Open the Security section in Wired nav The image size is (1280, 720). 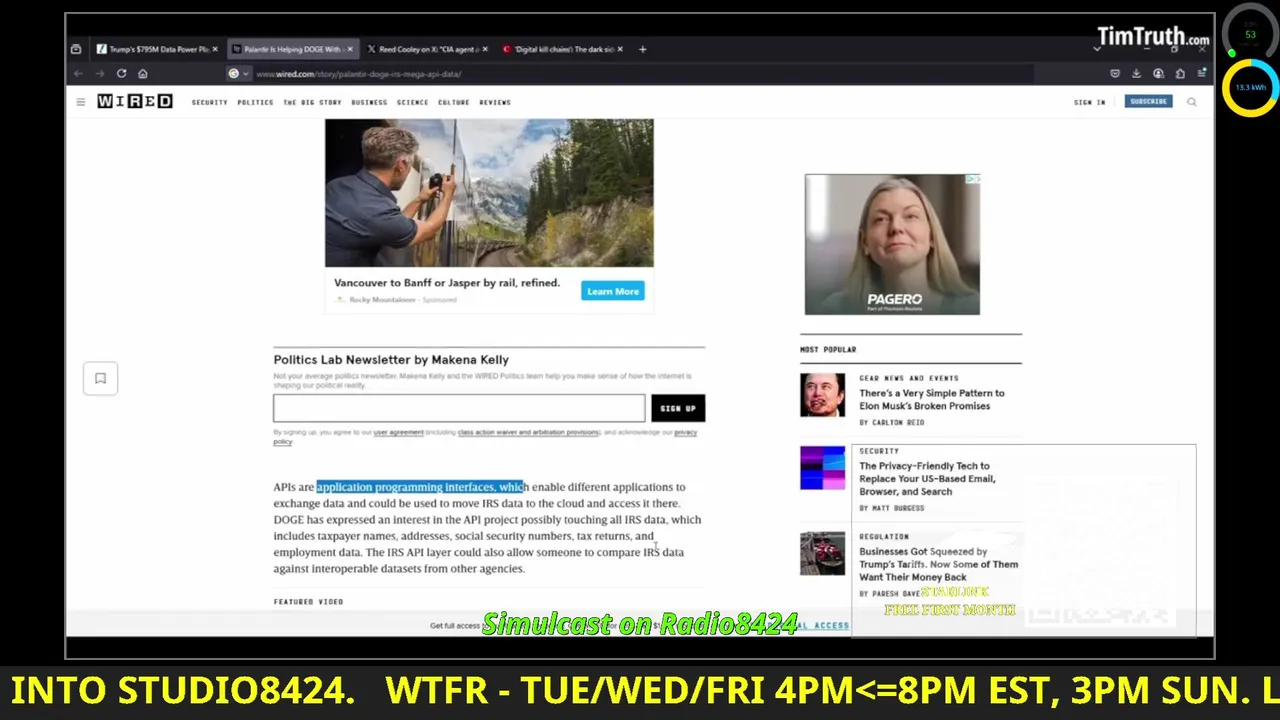pos(210,102)
